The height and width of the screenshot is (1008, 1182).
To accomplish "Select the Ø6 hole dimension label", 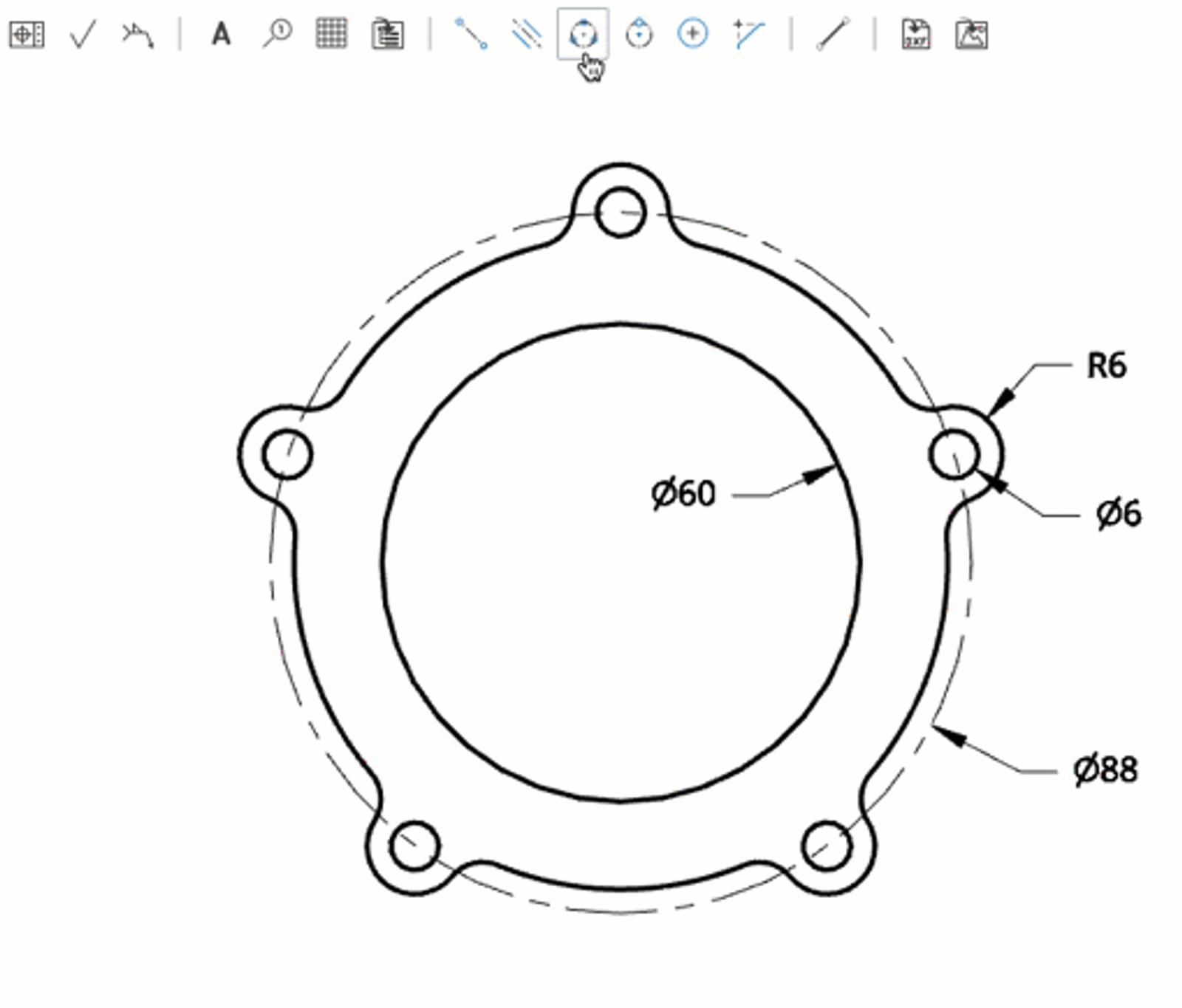I will [x=1118, y=513].
